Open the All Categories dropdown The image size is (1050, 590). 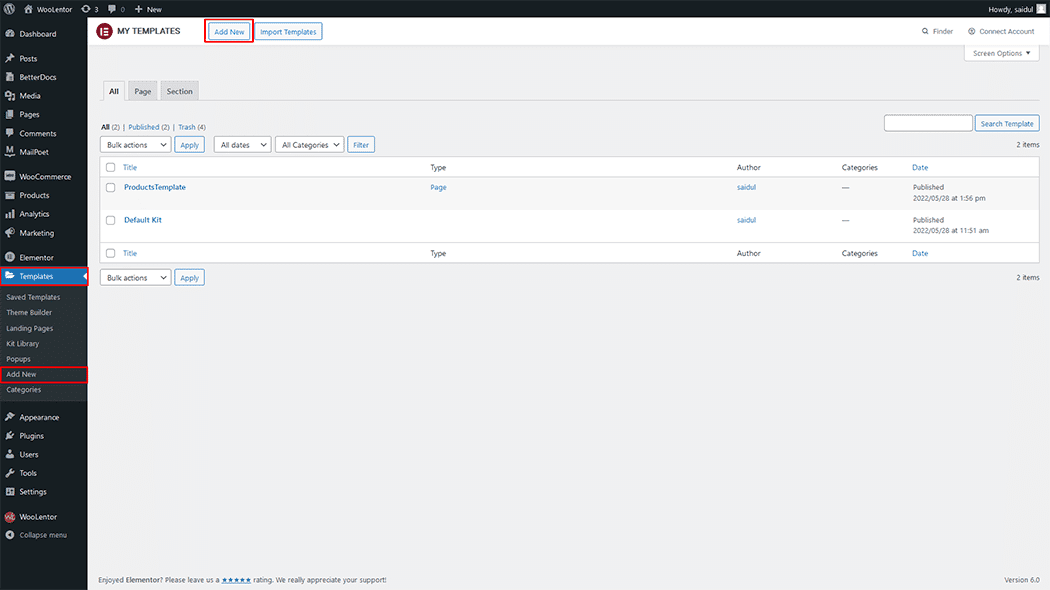pos(309,145)
